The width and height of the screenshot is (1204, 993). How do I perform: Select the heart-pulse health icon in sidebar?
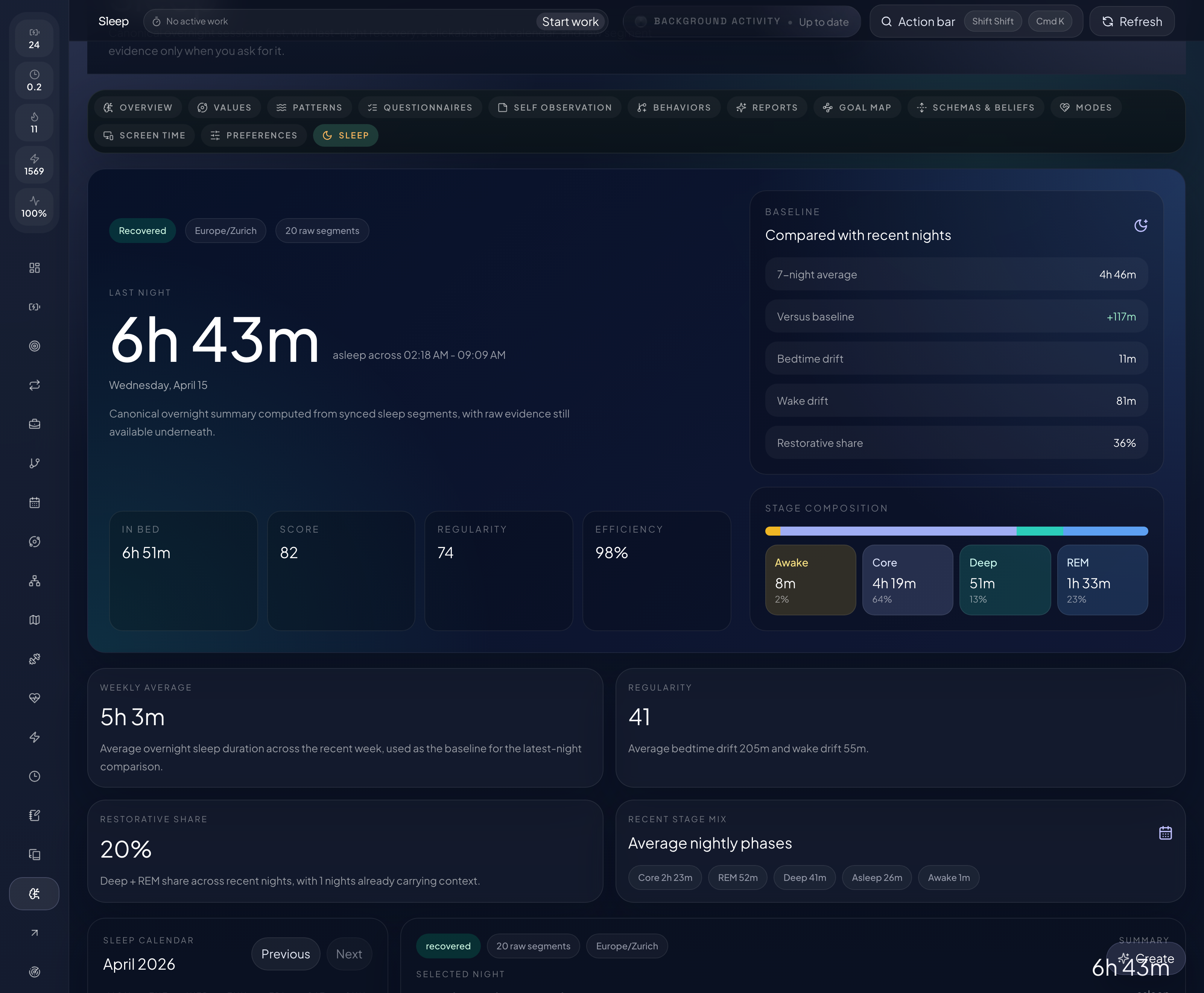point(34,698)
